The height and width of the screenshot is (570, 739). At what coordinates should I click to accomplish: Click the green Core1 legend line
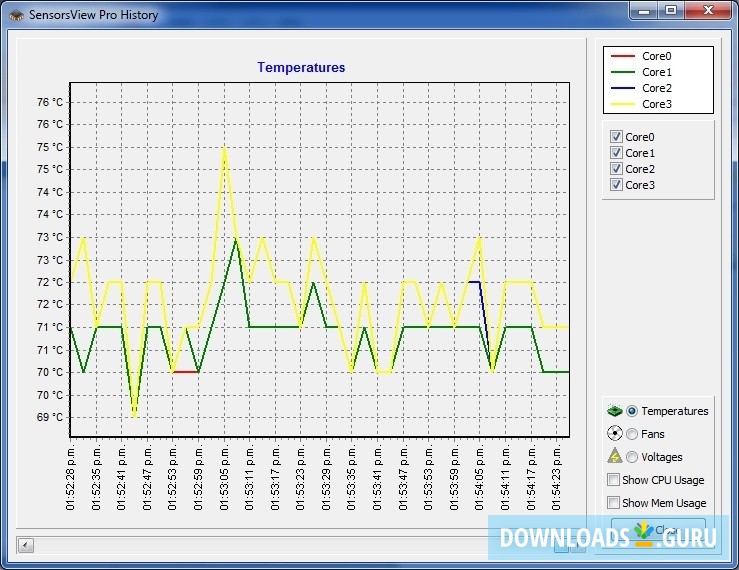coord(623,72)
